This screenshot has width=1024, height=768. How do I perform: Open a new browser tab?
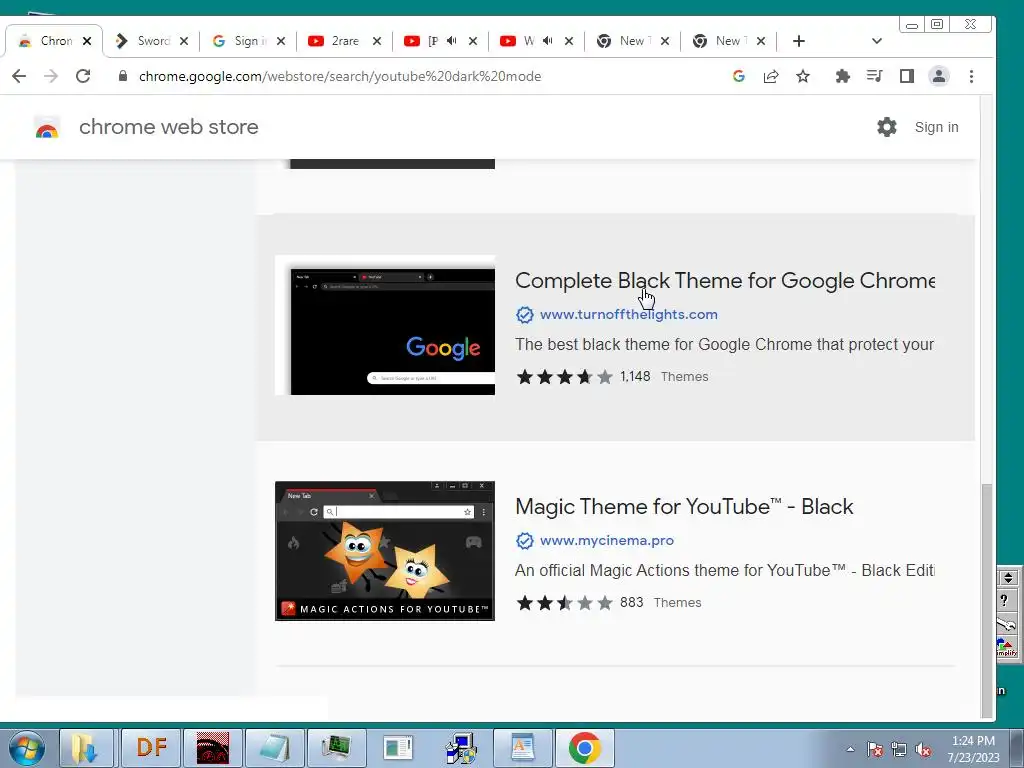tap(799, 41)
